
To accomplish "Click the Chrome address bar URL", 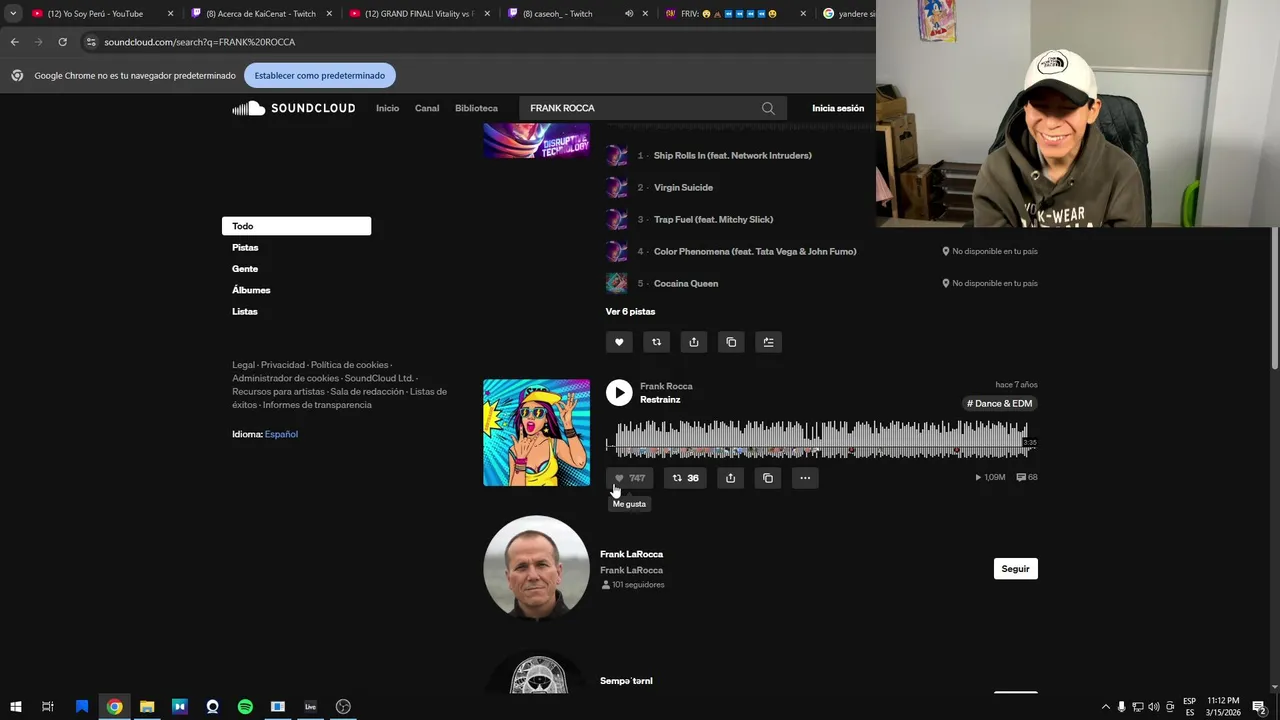I will [199, 42].
